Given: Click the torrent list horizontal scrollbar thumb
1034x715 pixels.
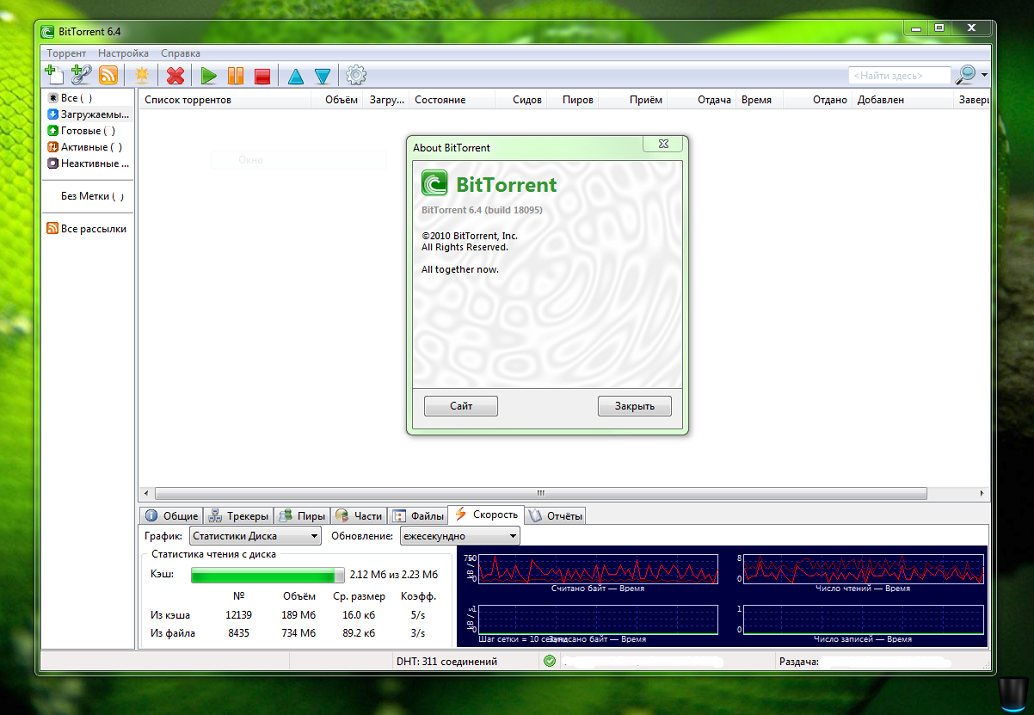Looking at the screenshot, I should 541,493.
